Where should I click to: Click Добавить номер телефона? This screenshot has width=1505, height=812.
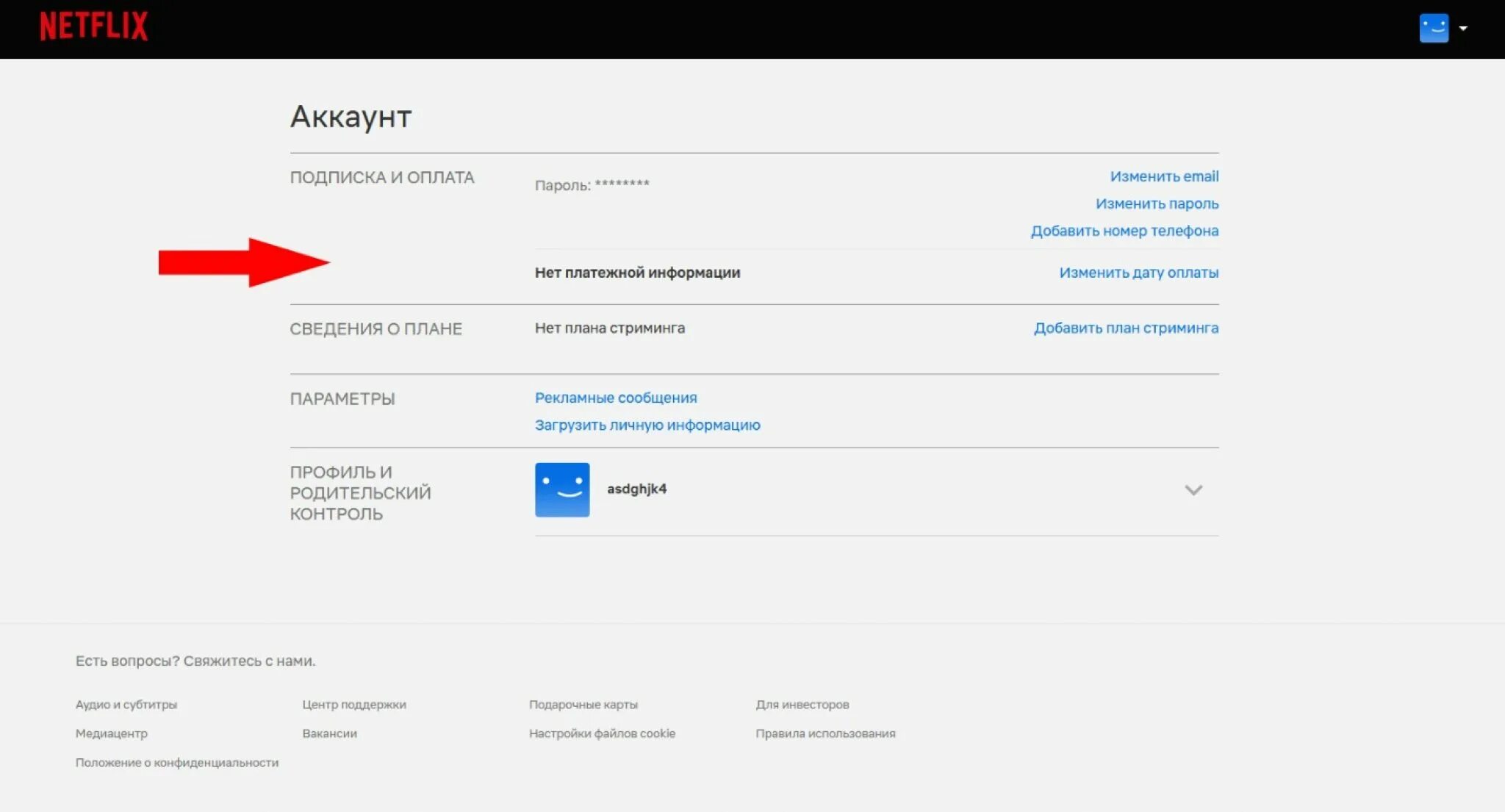click(x=1124, y=231)
